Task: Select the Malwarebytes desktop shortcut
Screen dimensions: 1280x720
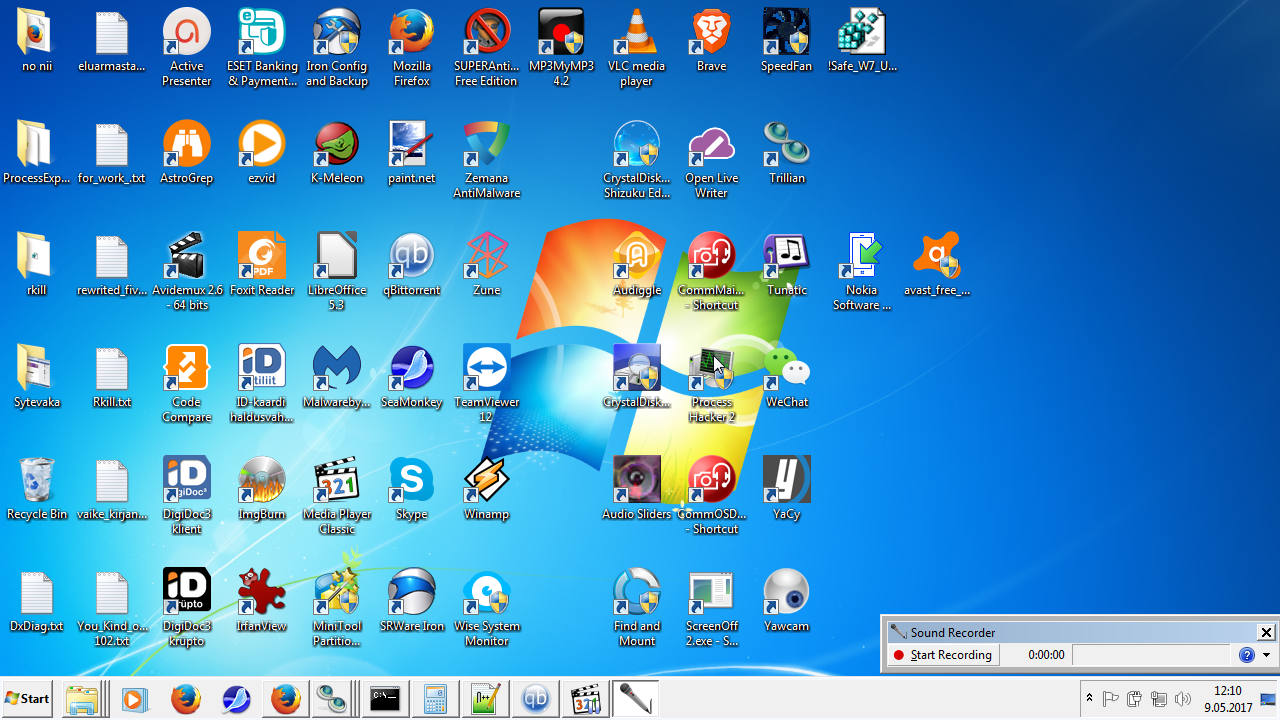Action: [337, 377]
